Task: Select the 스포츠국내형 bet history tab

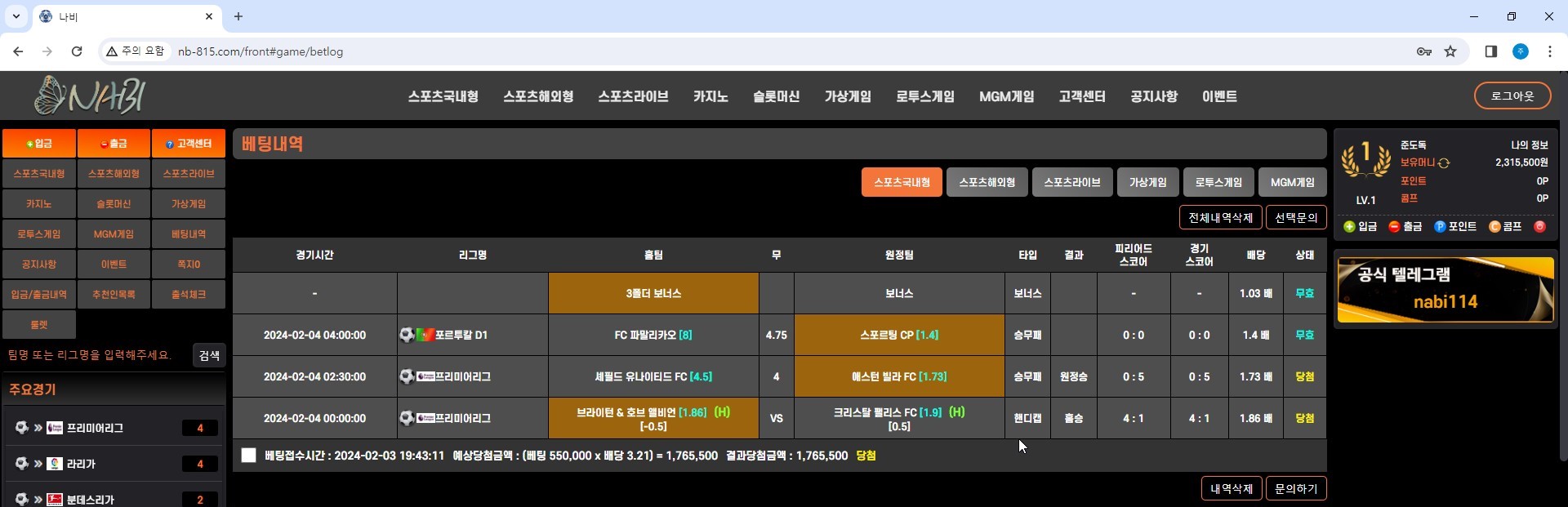Action: 902,182
